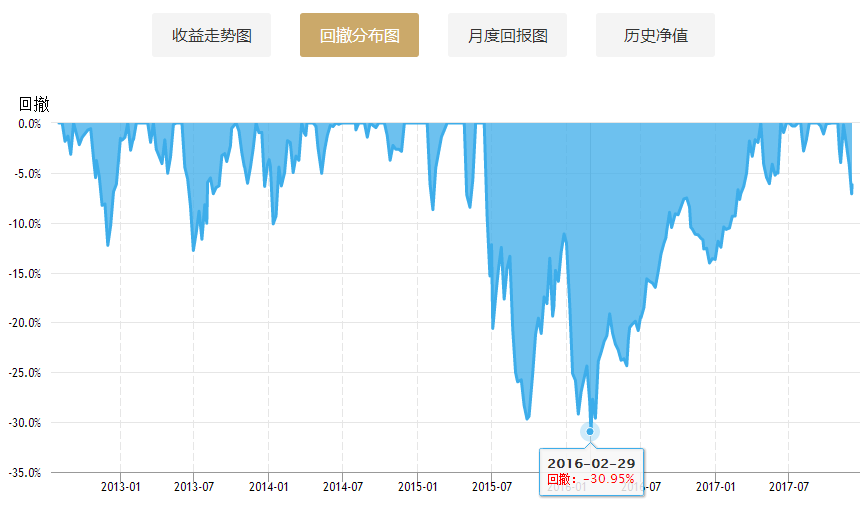Screen dimensions: 863x516
Task: Click the -10.0% y-axis label
Action: (x=25, y=223)
